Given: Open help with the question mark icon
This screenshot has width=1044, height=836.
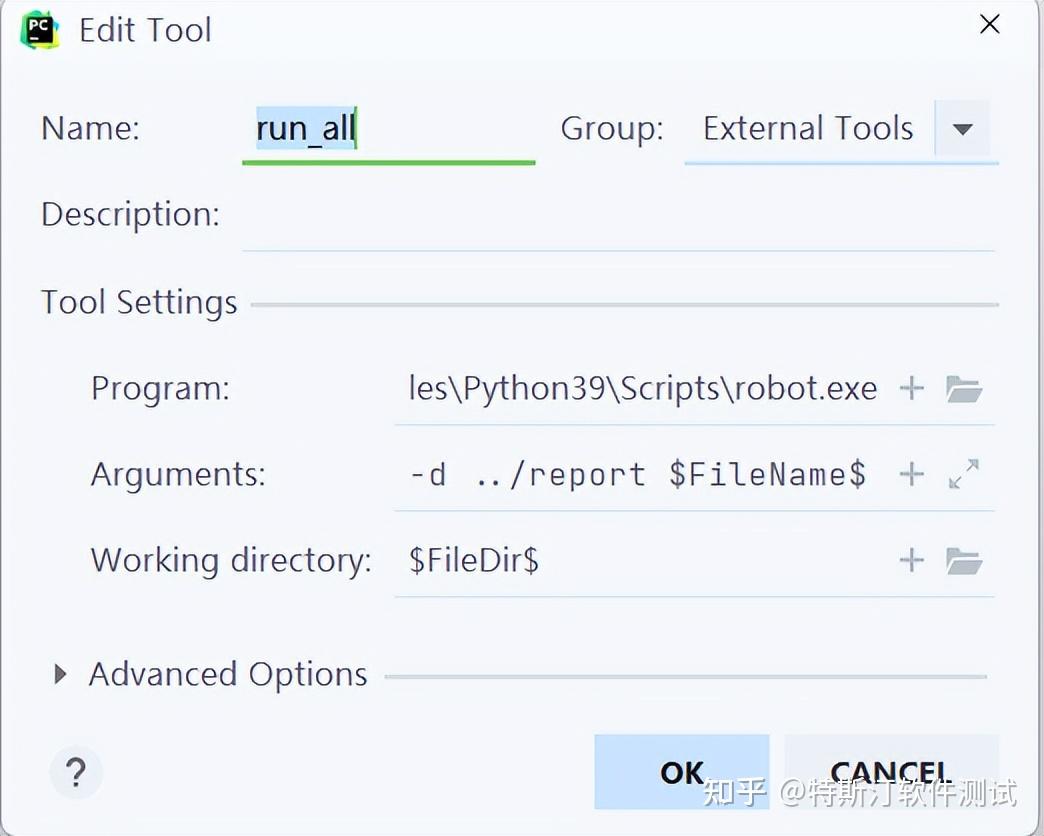Looking at the screenshot, I should click(x=75, y=772).
